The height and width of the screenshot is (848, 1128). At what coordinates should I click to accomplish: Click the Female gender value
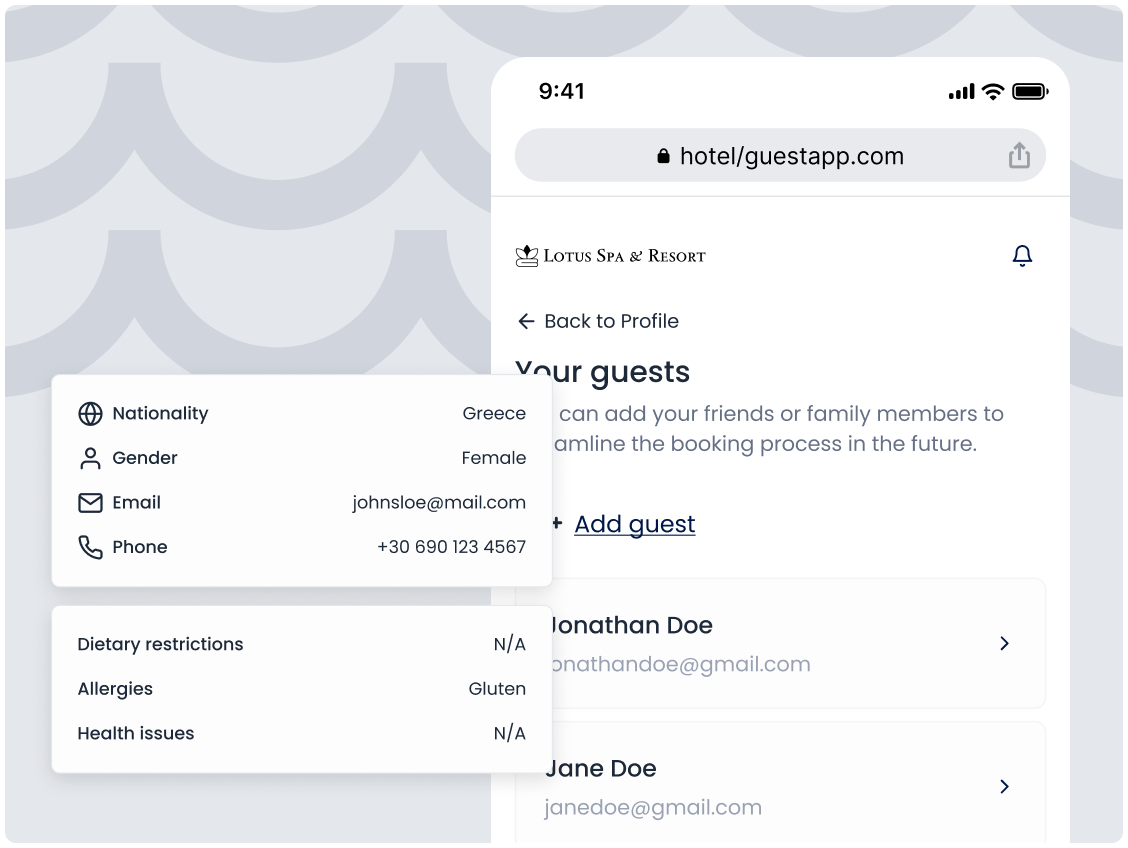[494, 458]
